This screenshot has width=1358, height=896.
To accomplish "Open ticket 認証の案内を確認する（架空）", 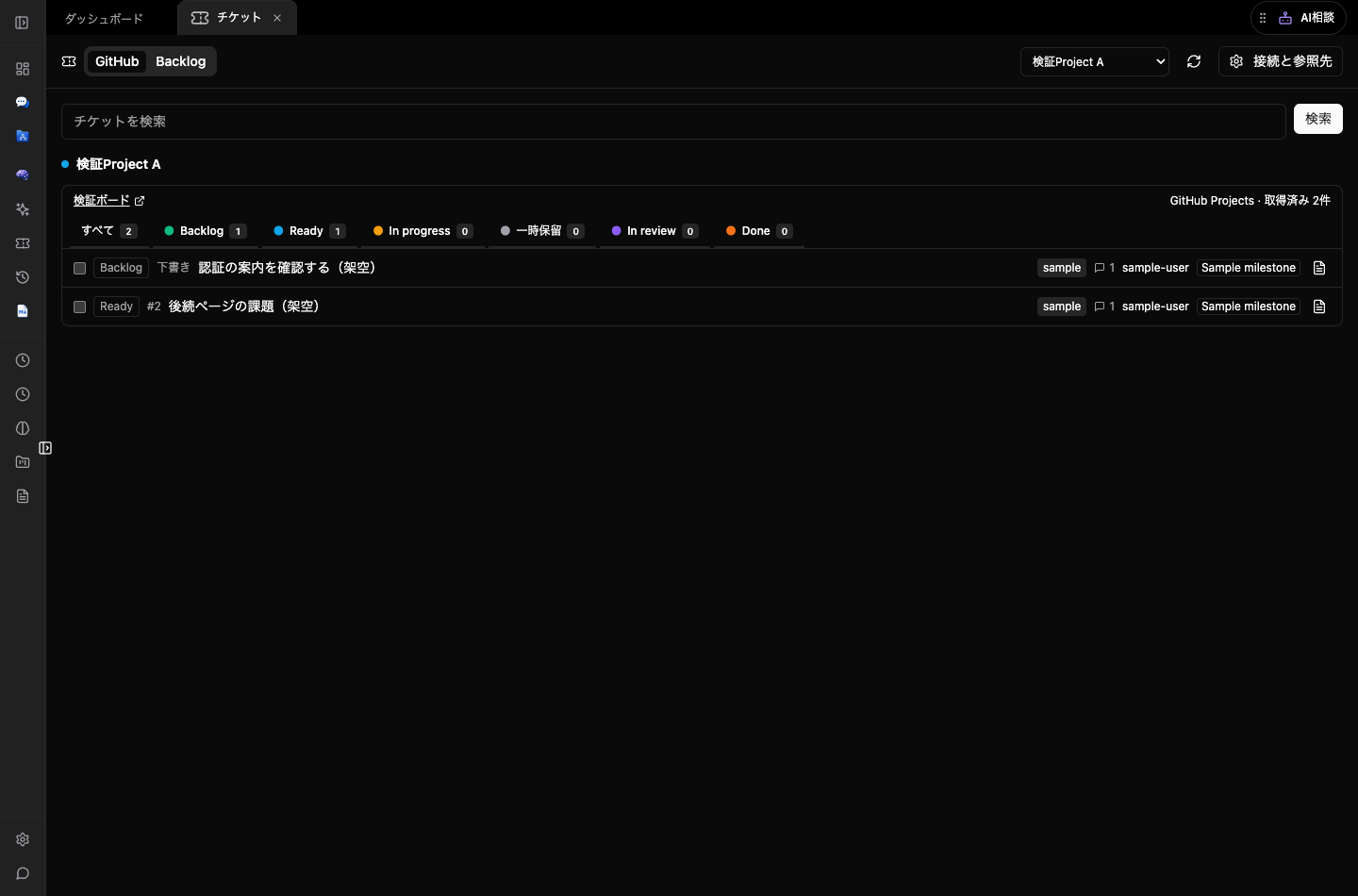I will 287,268.
